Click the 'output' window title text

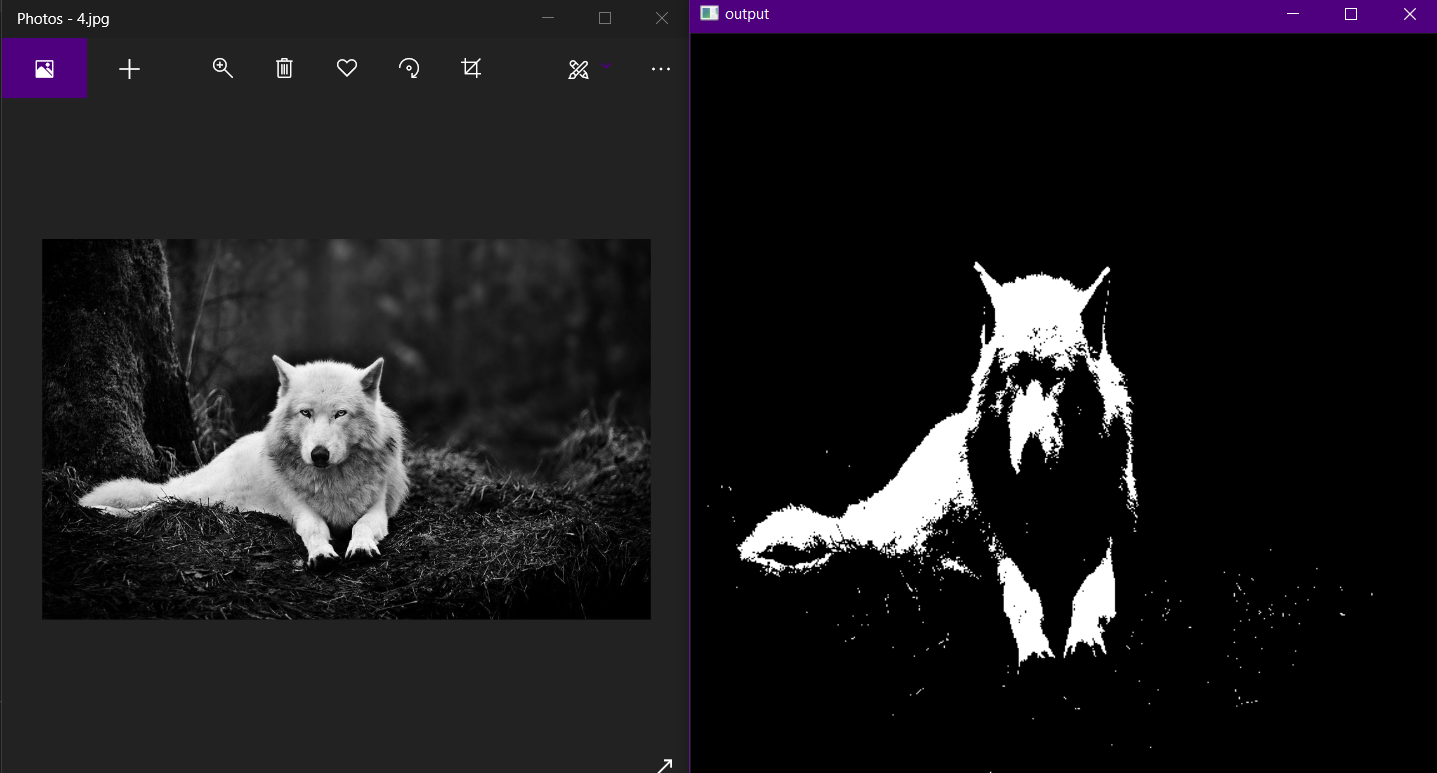point(747,14)
